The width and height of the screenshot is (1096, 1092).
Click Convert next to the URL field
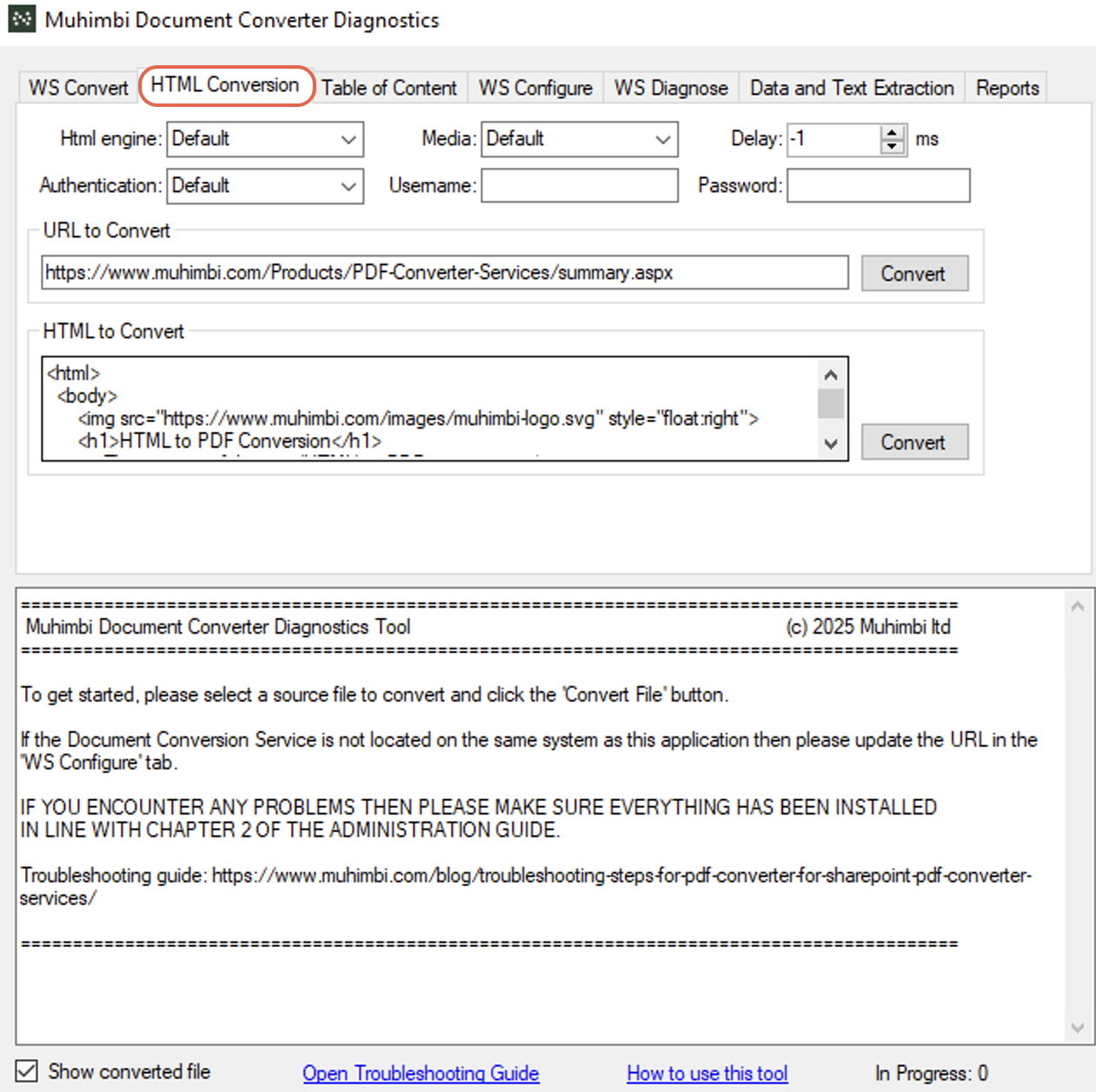914,273
